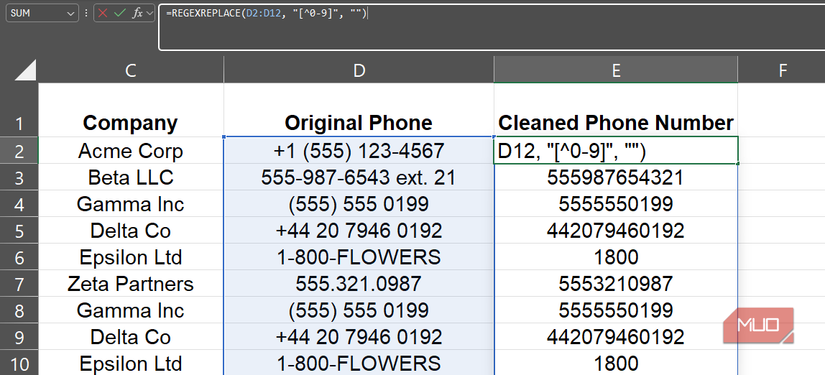Image resolution: width=825 pixels, height=375 pixels.
Task: Expand the fx function dropdown chevron
Action: pos(149,13)
